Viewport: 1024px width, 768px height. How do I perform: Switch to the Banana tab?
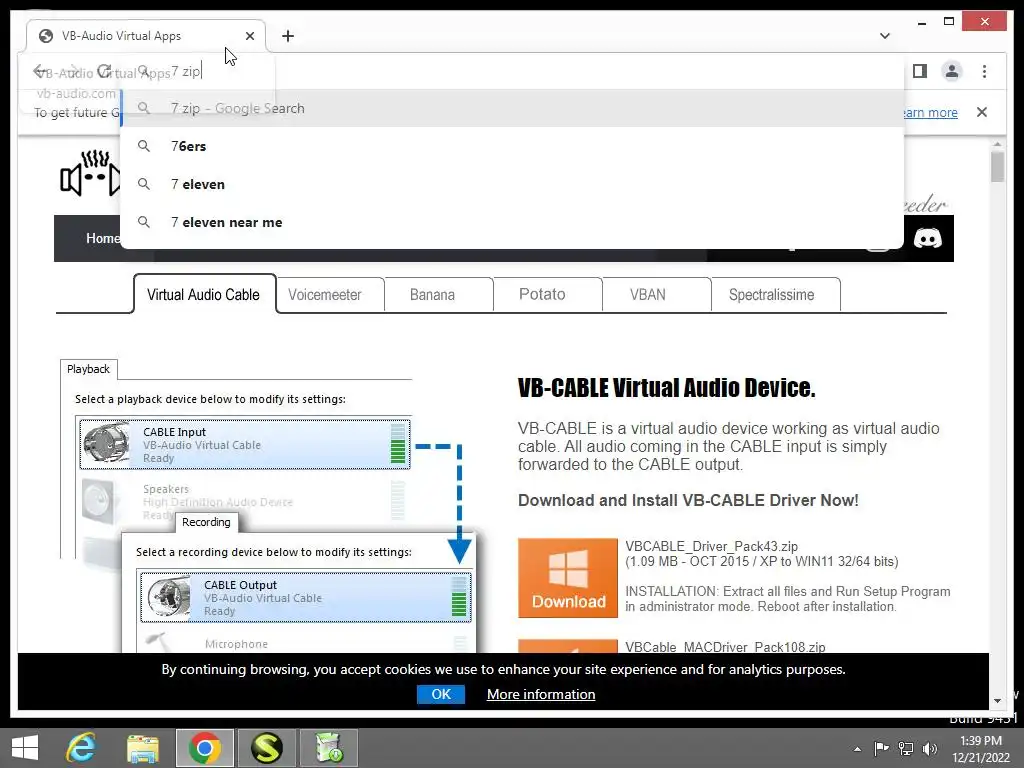[432, 295]
